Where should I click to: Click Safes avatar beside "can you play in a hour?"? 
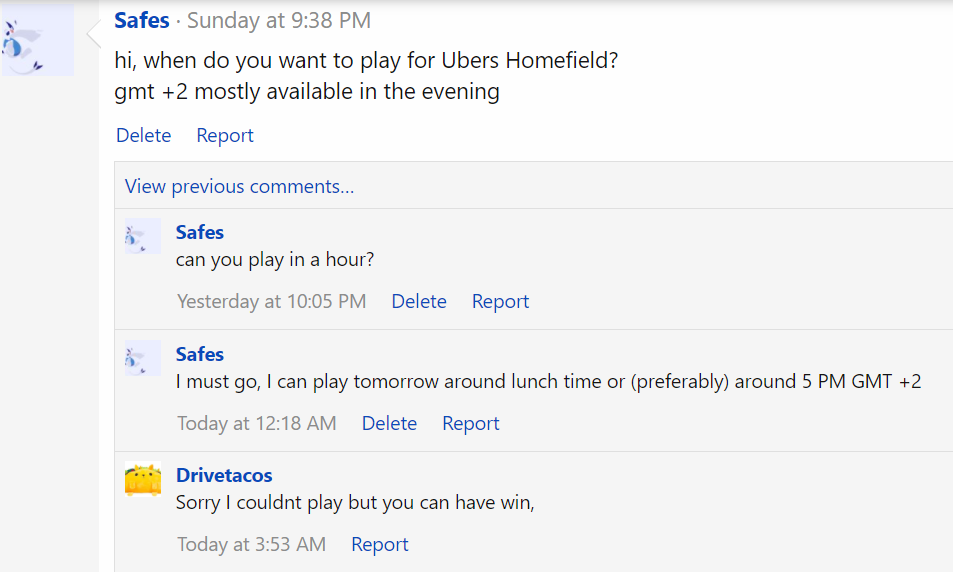(143, 236)
